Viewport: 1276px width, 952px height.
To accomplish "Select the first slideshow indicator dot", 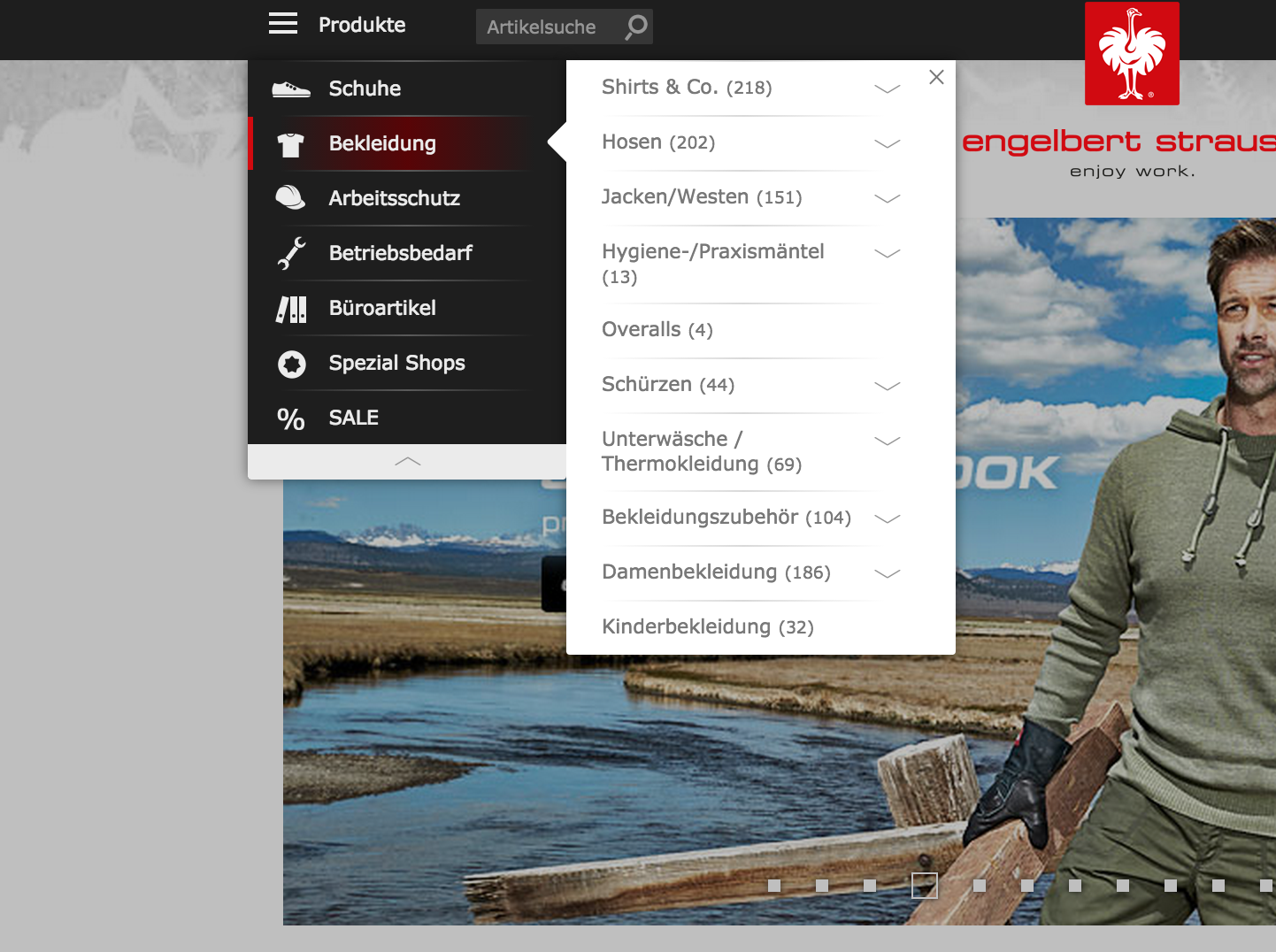I will 774,886.
